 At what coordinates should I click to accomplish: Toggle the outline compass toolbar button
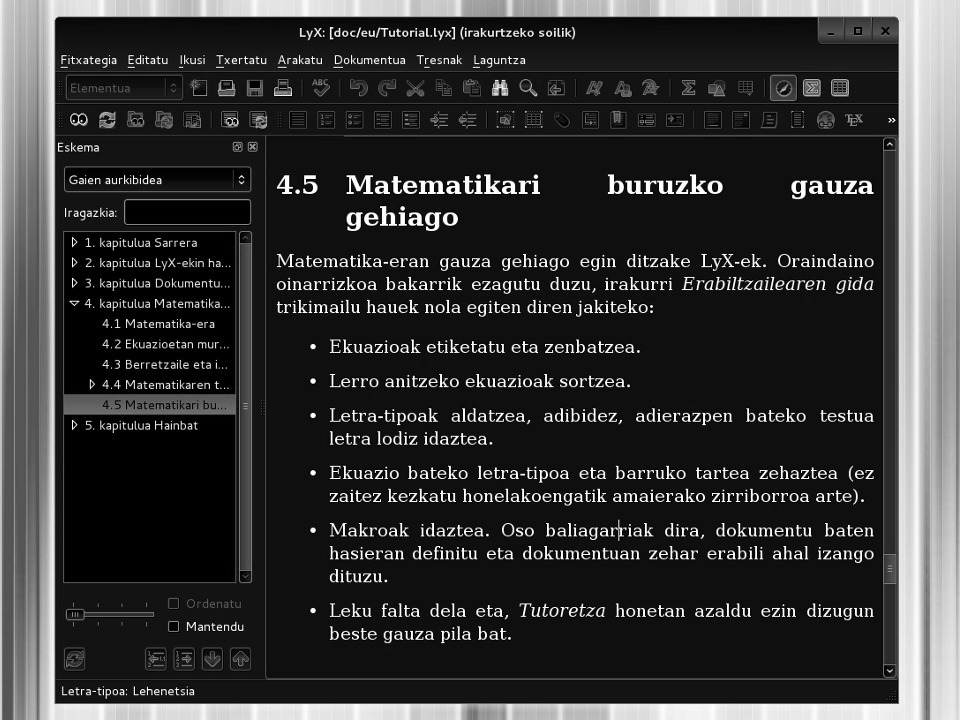click(x=784, y=88)
